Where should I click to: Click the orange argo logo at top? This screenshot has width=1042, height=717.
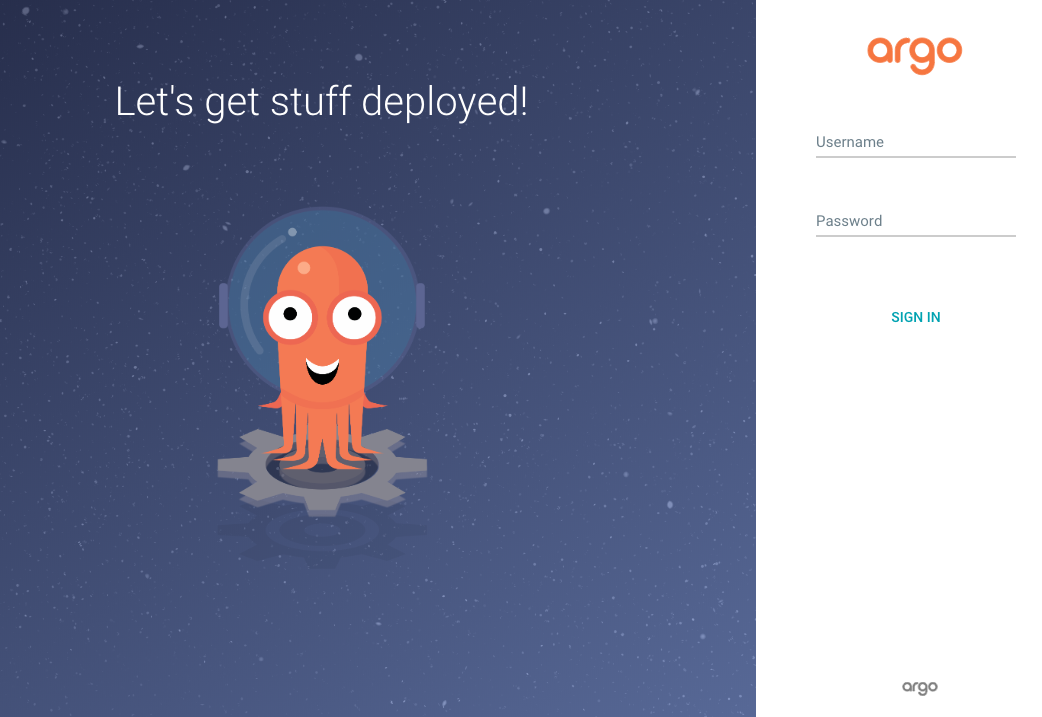coord(914,54)
